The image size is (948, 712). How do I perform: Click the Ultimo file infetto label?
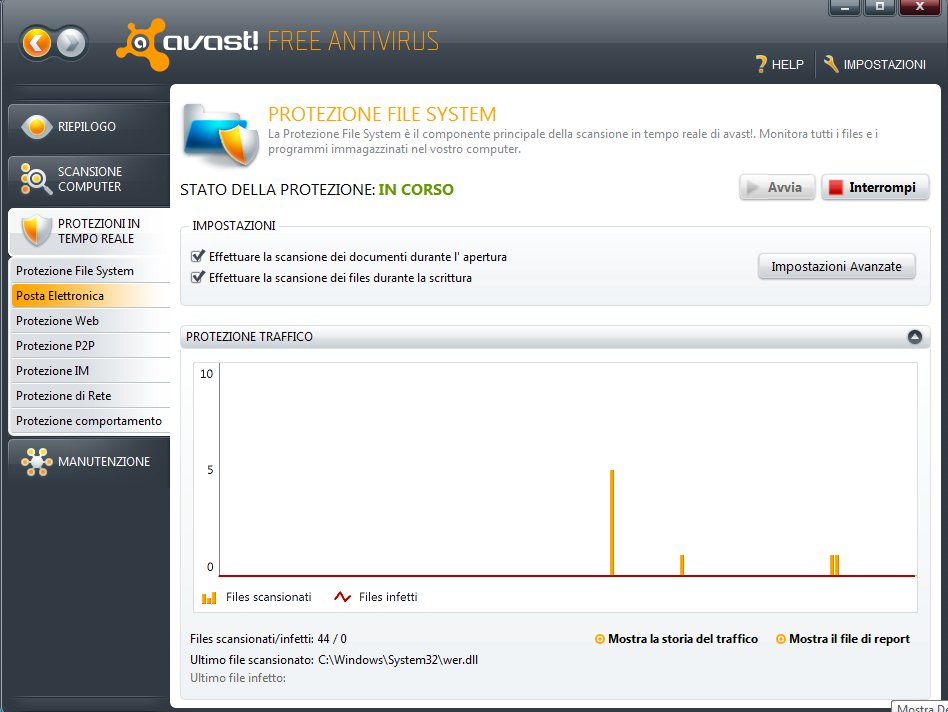pyautogui.click(x=238, y=678)
